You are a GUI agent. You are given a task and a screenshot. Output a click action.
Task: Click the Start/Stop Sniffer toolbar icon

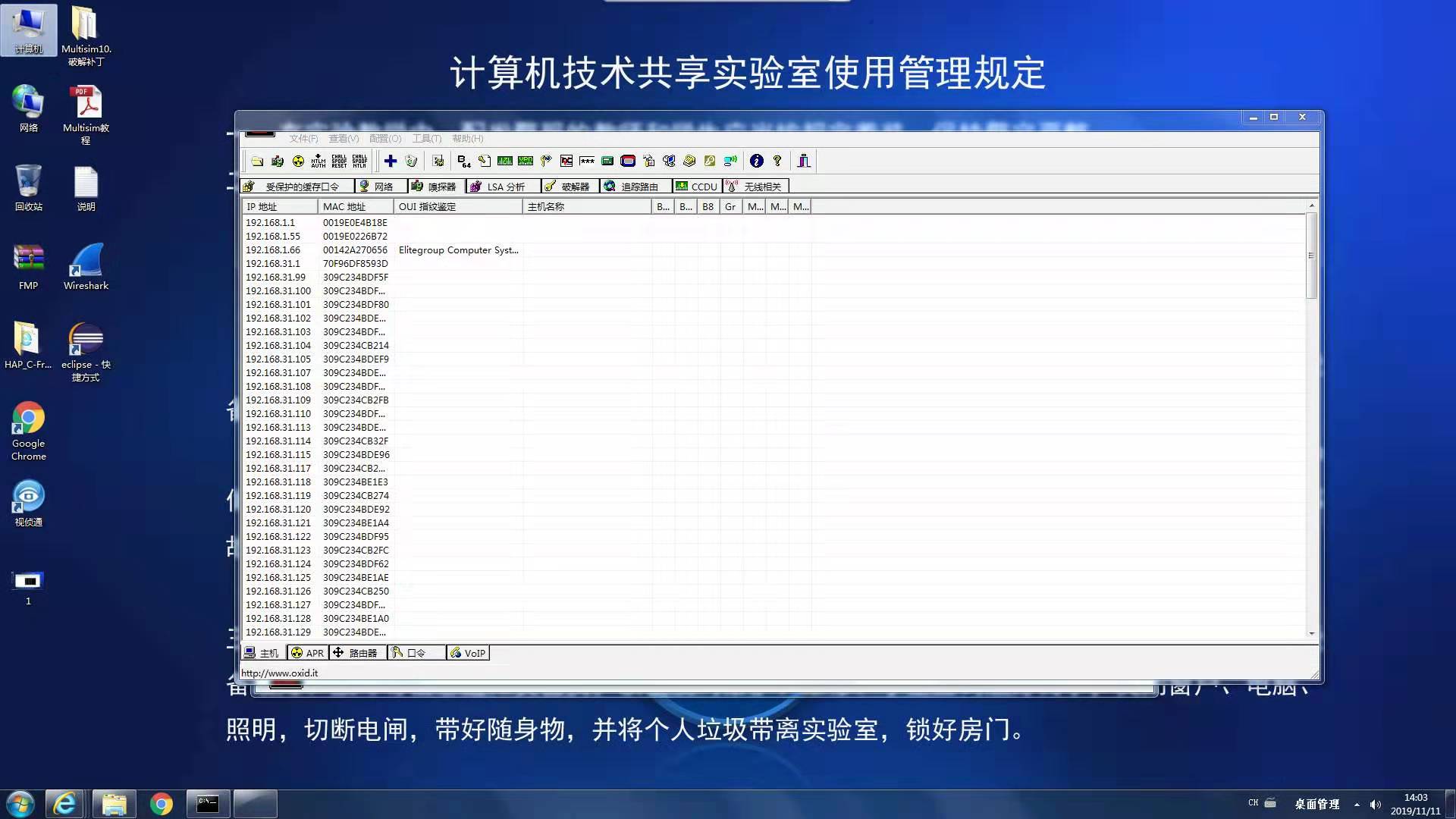click(278, 161)
